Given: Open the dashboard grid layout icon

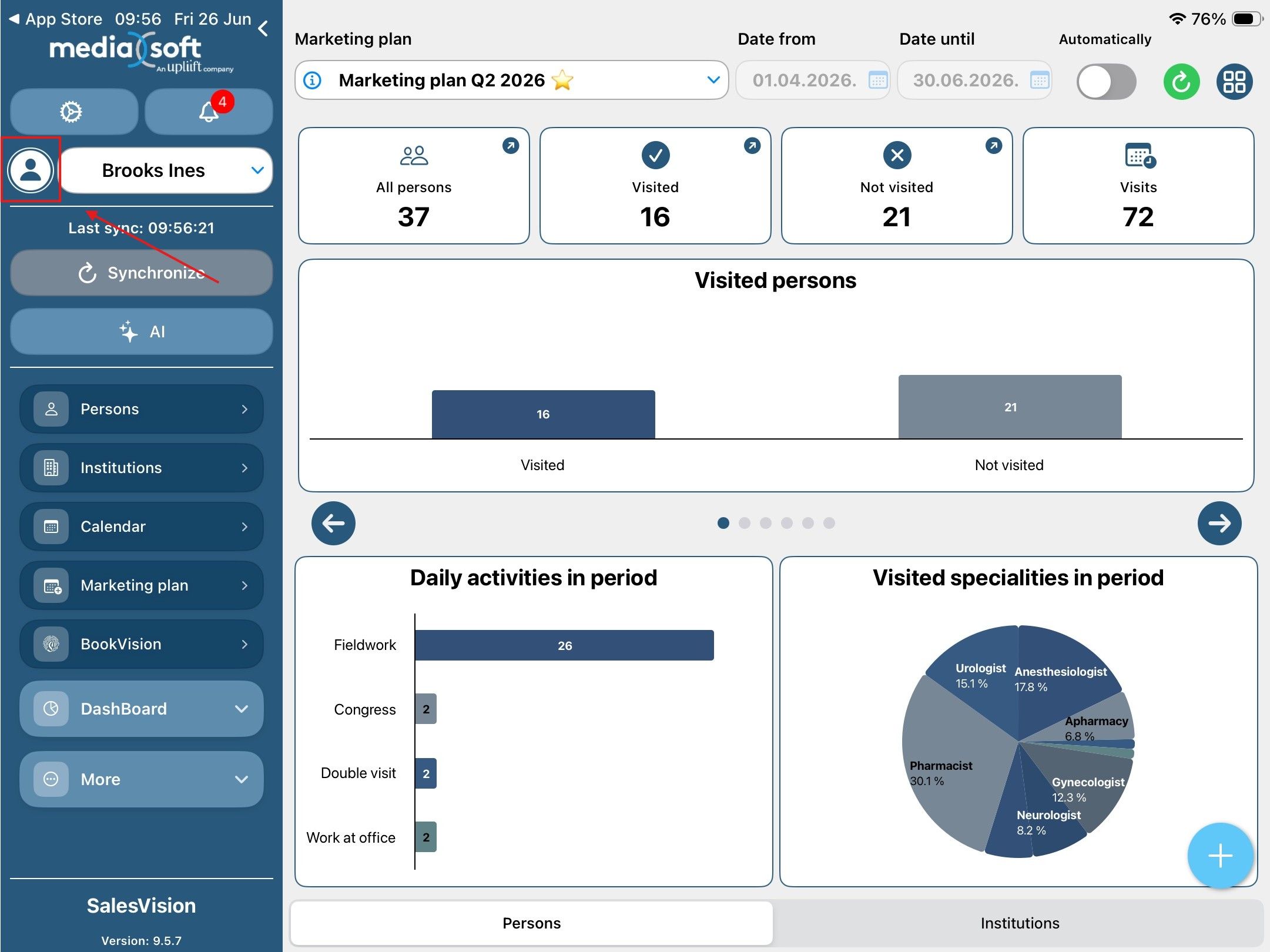Looking at the screenshot, I should 1234,82.
